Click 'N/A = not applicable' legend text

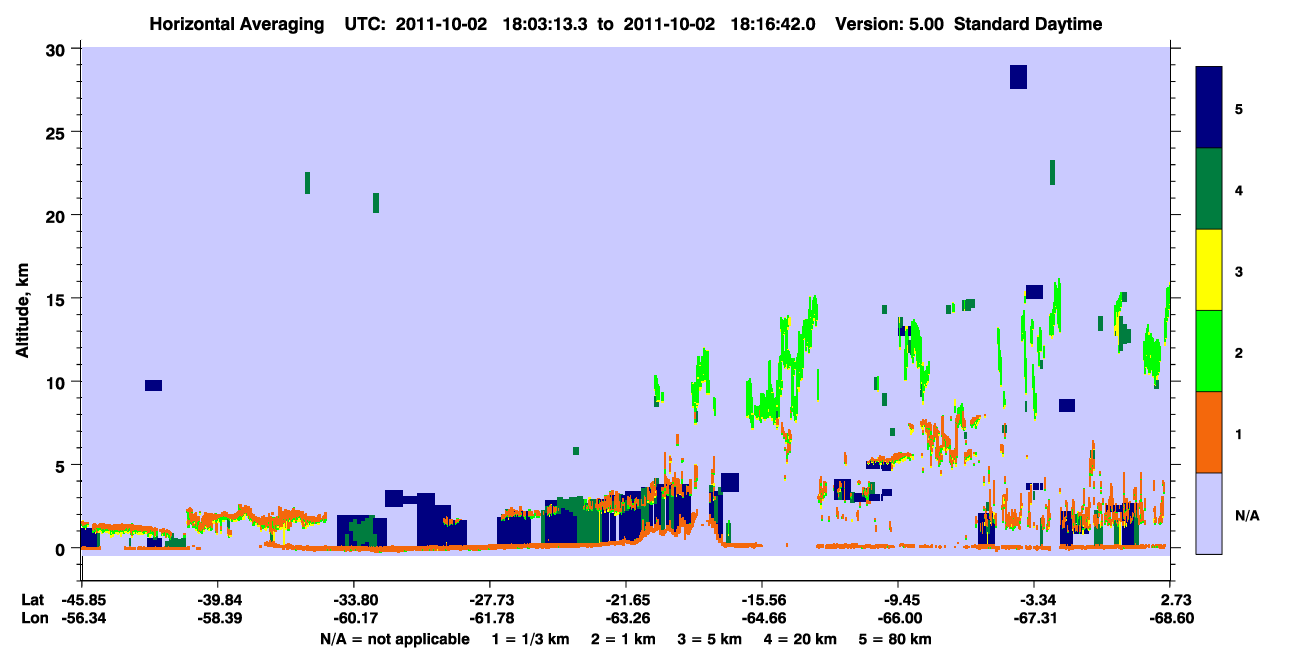[394, 639]
